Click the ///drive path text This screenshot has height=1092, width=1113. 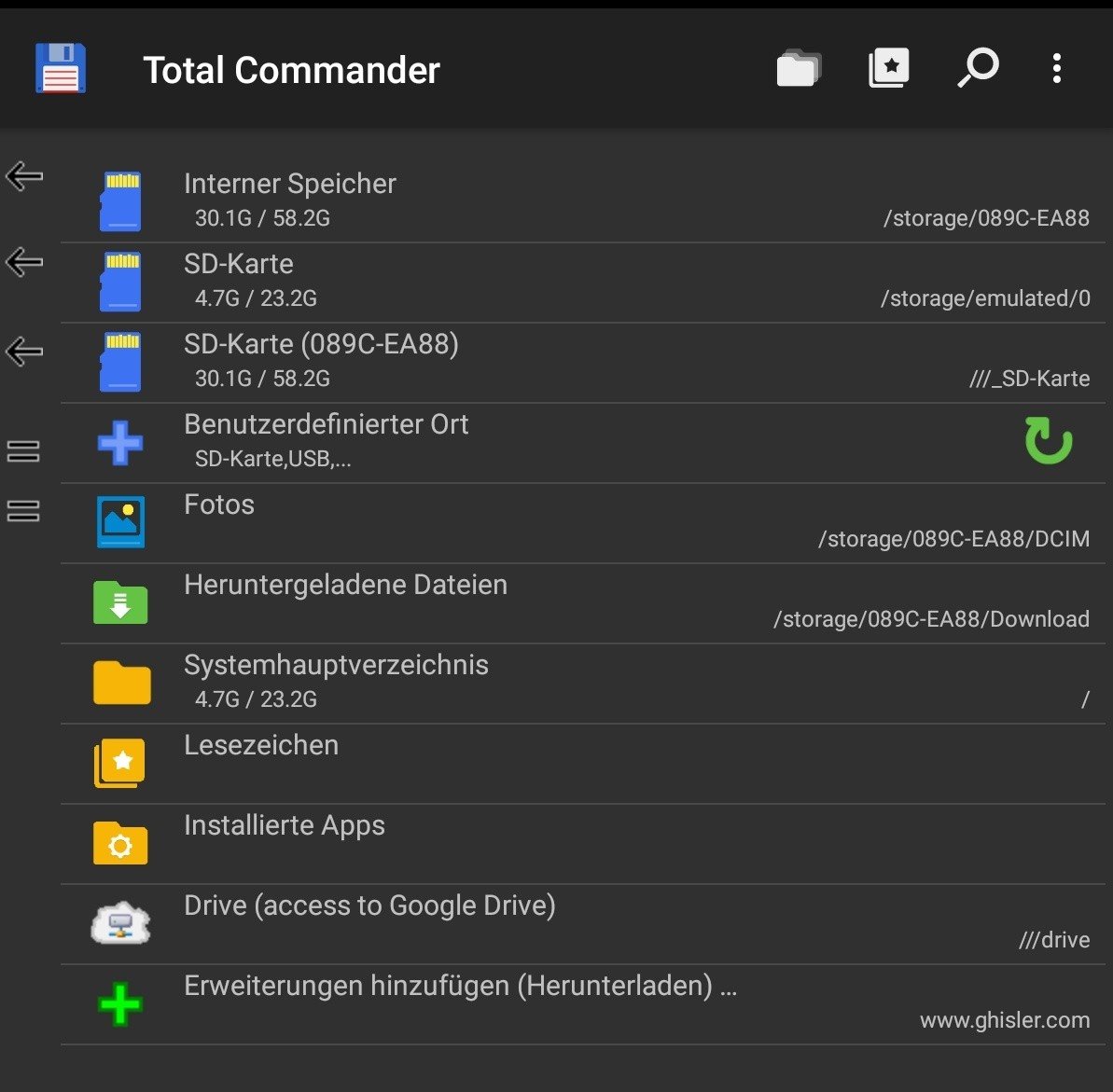click(1054, 939)
